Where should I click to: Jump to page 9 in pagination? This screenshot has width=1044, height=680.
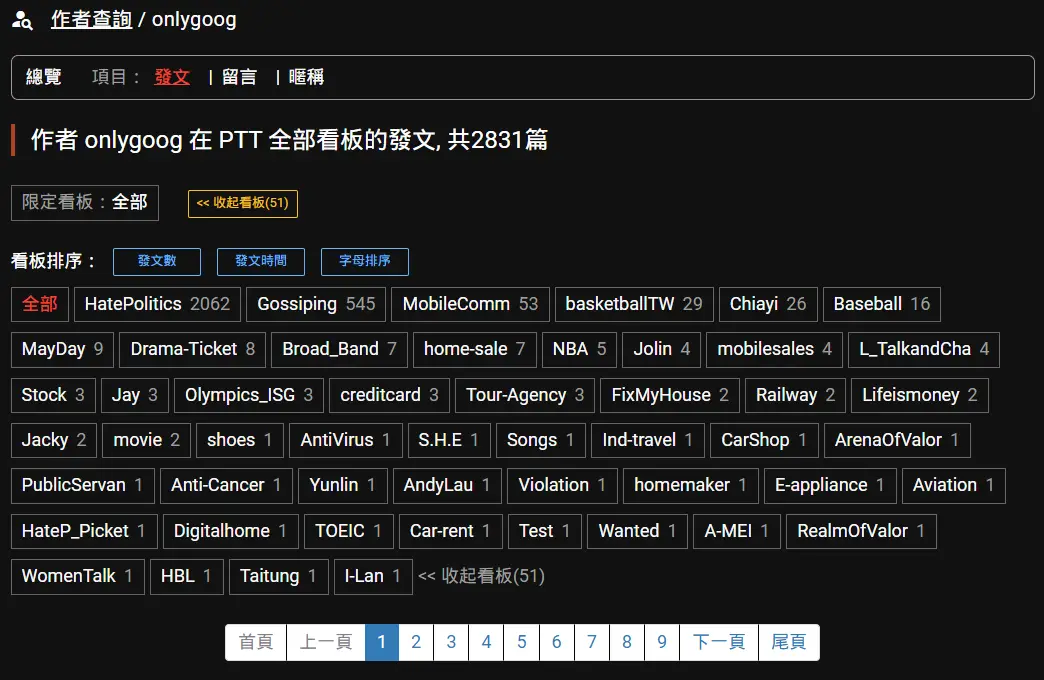(662, 642)
